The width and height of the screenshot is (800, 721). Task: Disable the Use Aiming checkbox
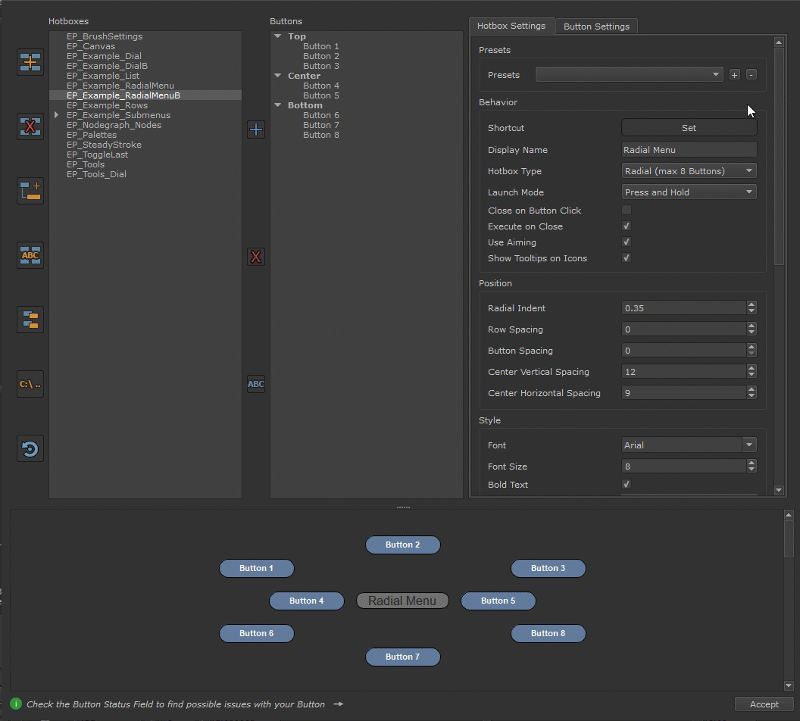click(627, 243)
